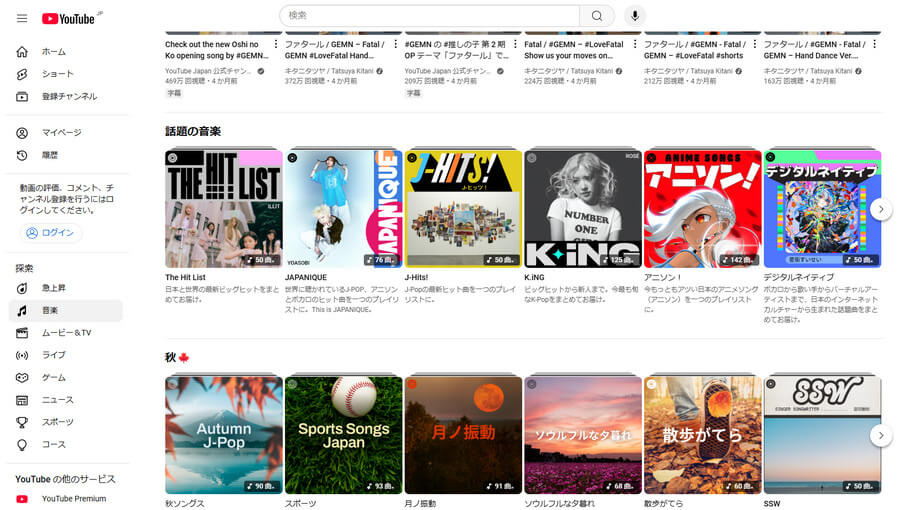Open Autumn J-Pop playlist thumbnail
The image size is (900, 510).
pyautogui.click(x=224, y=436)
